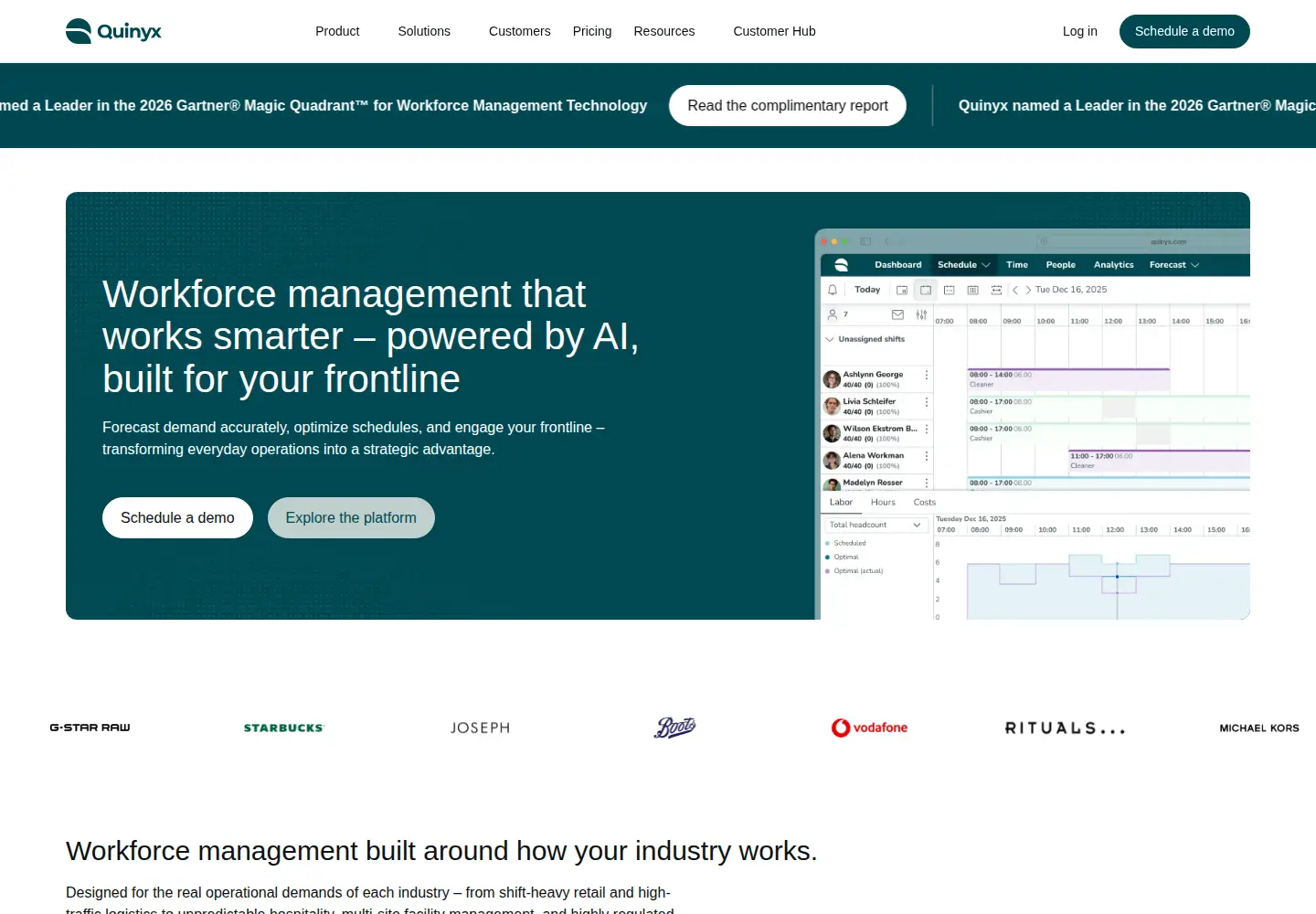Click the Michael Kors logo
Screen dimensions: 1316x914
(x=1259, y=728)
